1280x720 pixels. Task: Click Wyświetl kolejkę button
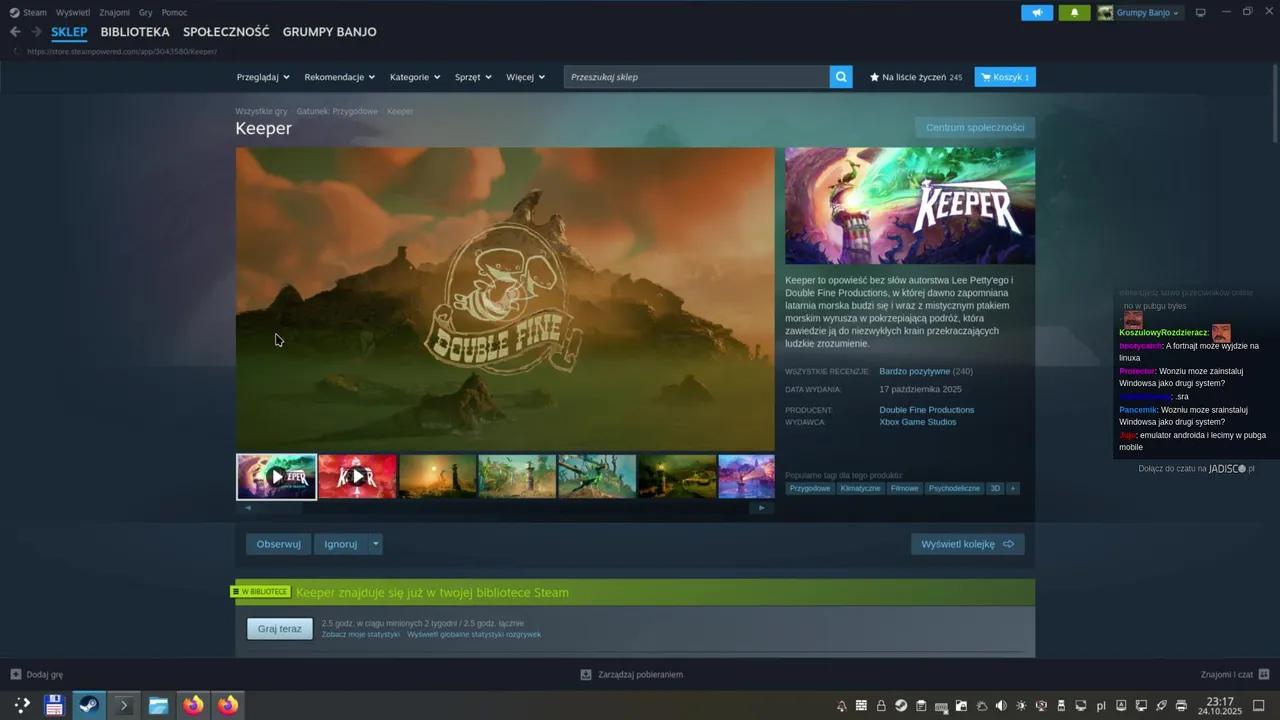pyautogui.click(x=967, y=544)
